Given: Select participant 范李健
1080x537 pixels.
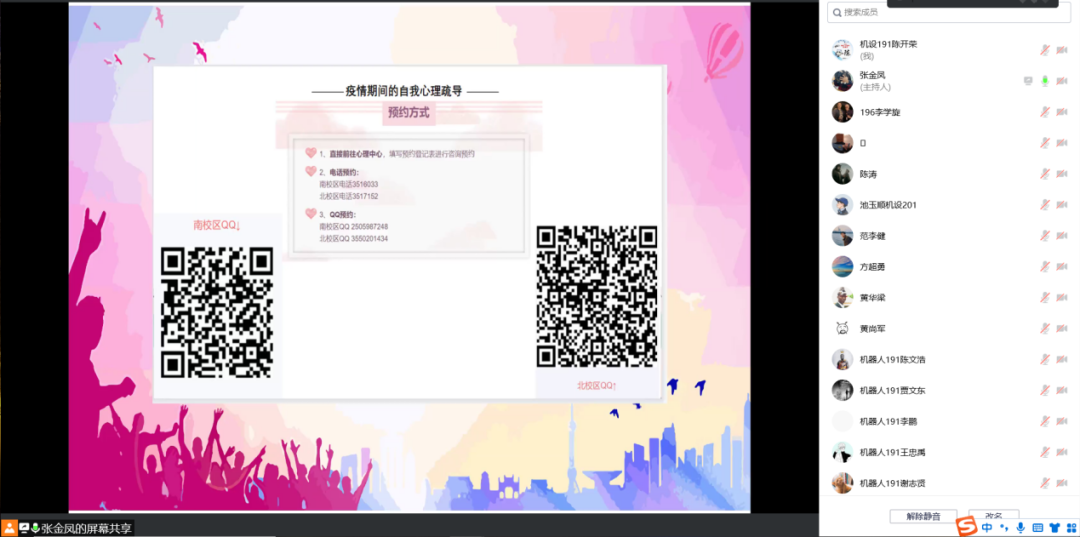Looking at the screenshot, I should pos(948,235).
